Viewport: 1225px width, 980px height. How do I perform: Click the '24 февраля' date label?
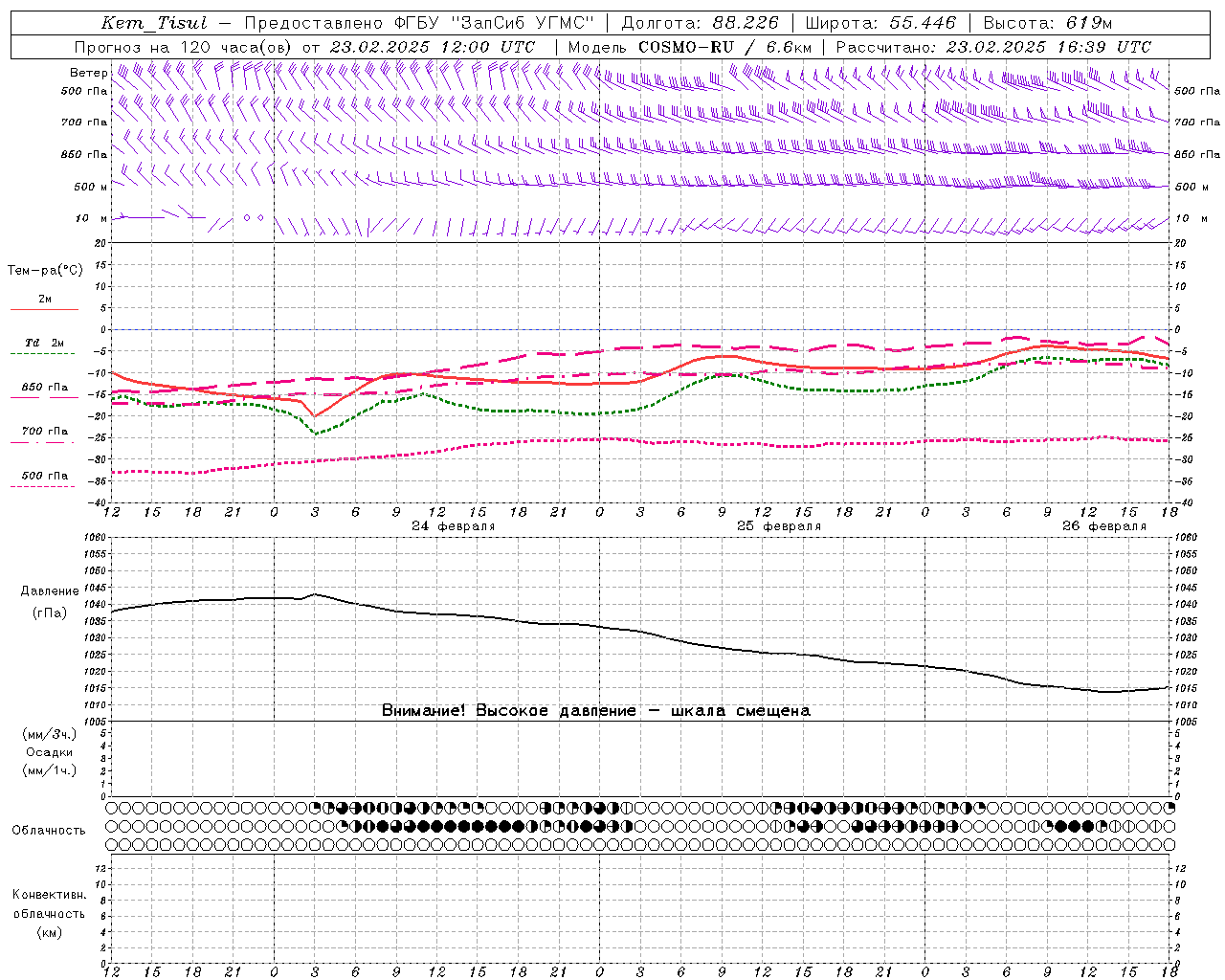click(454, 526)
